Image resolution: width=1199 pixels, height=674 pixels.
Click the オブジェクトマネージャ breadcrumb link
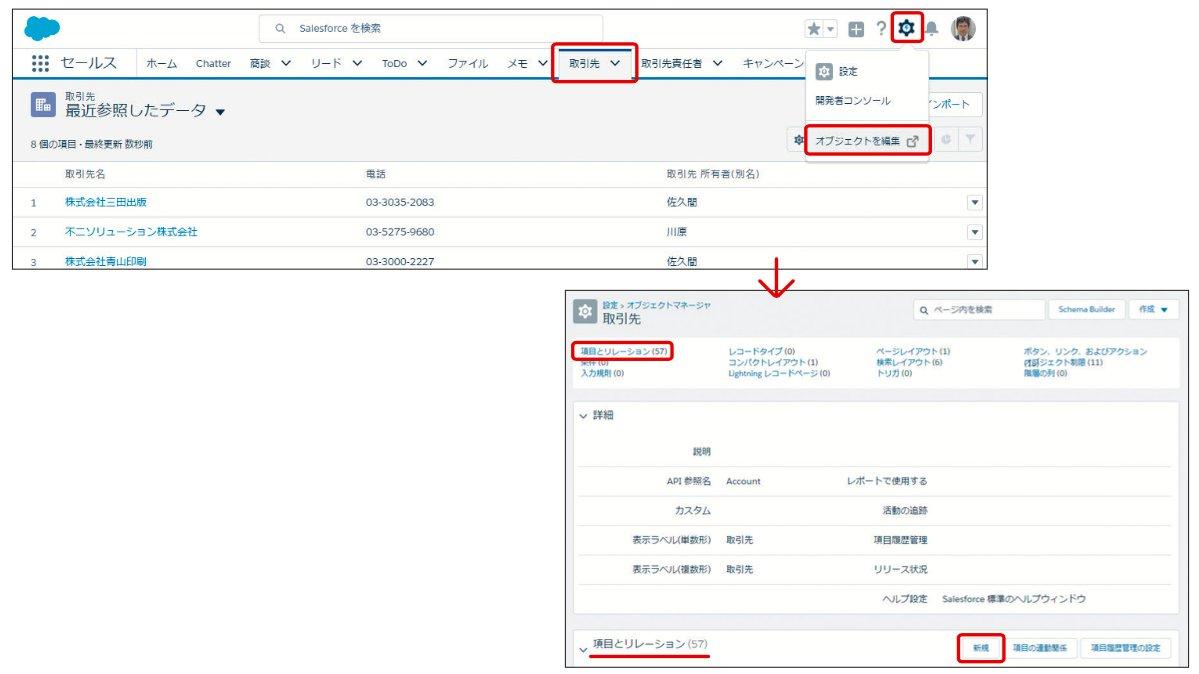668,305
